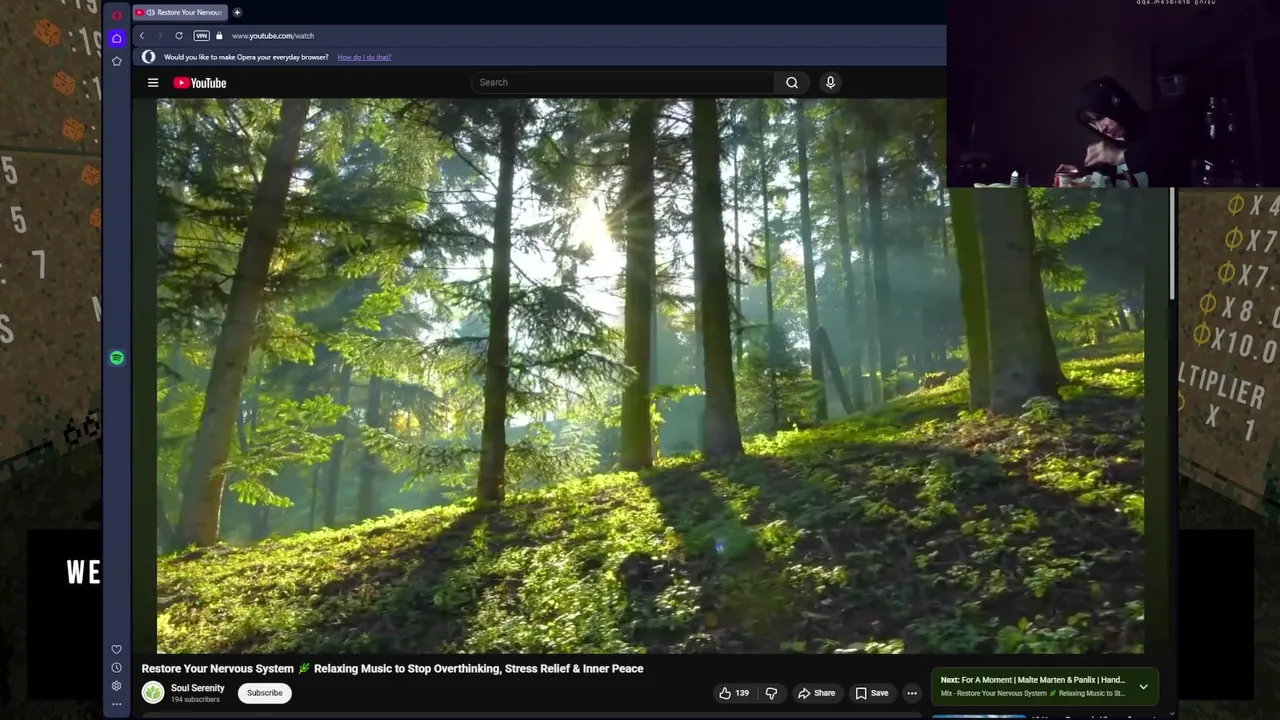Start voice search with microphone icon

pos(830,82)
